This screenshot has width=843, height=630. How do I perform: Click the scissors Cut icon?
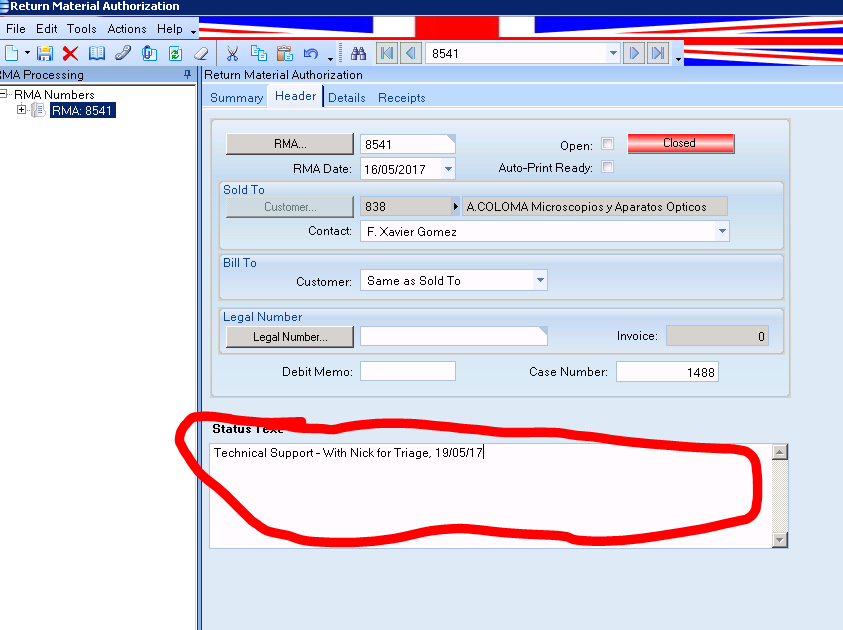tap(232, 53)
